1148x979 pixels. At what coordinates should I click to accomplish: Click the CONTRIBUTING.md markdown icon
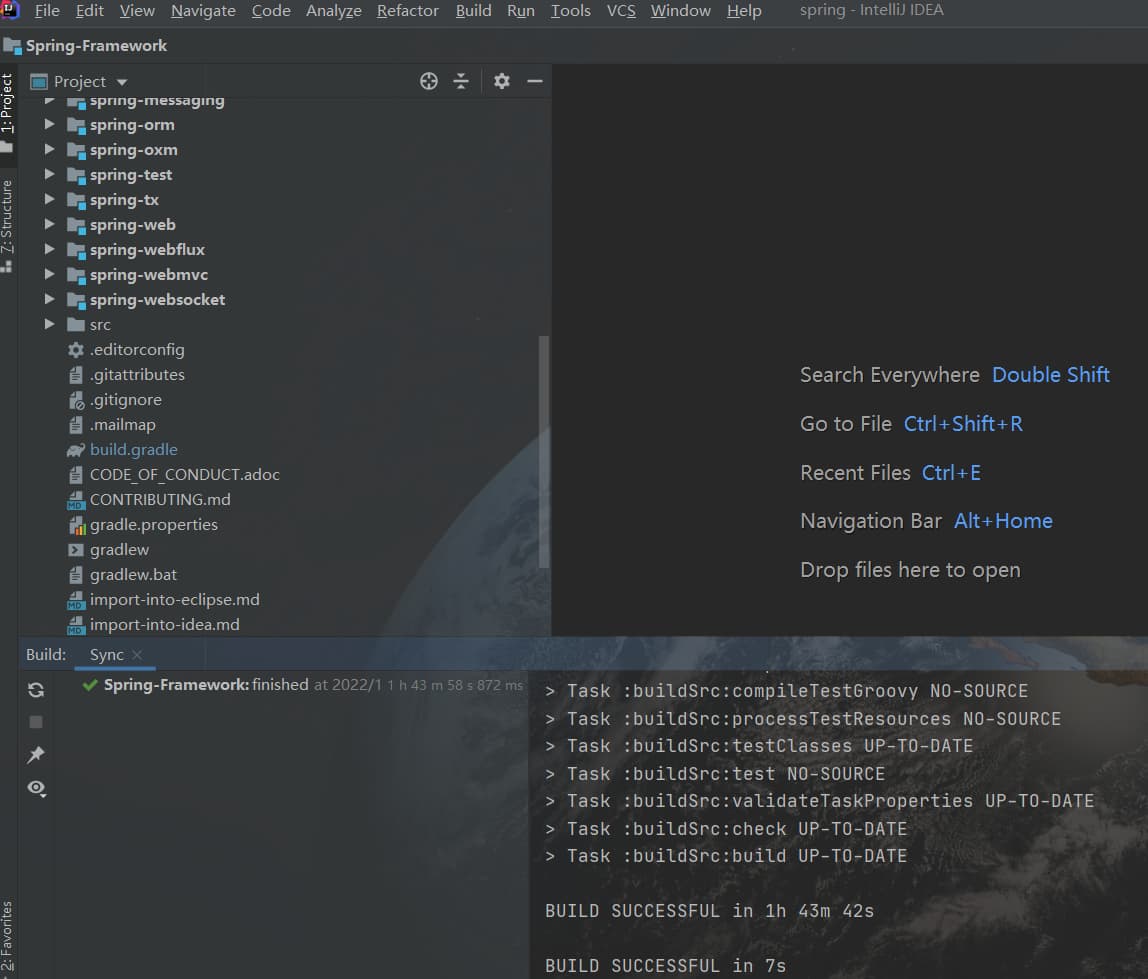[76, 500]
